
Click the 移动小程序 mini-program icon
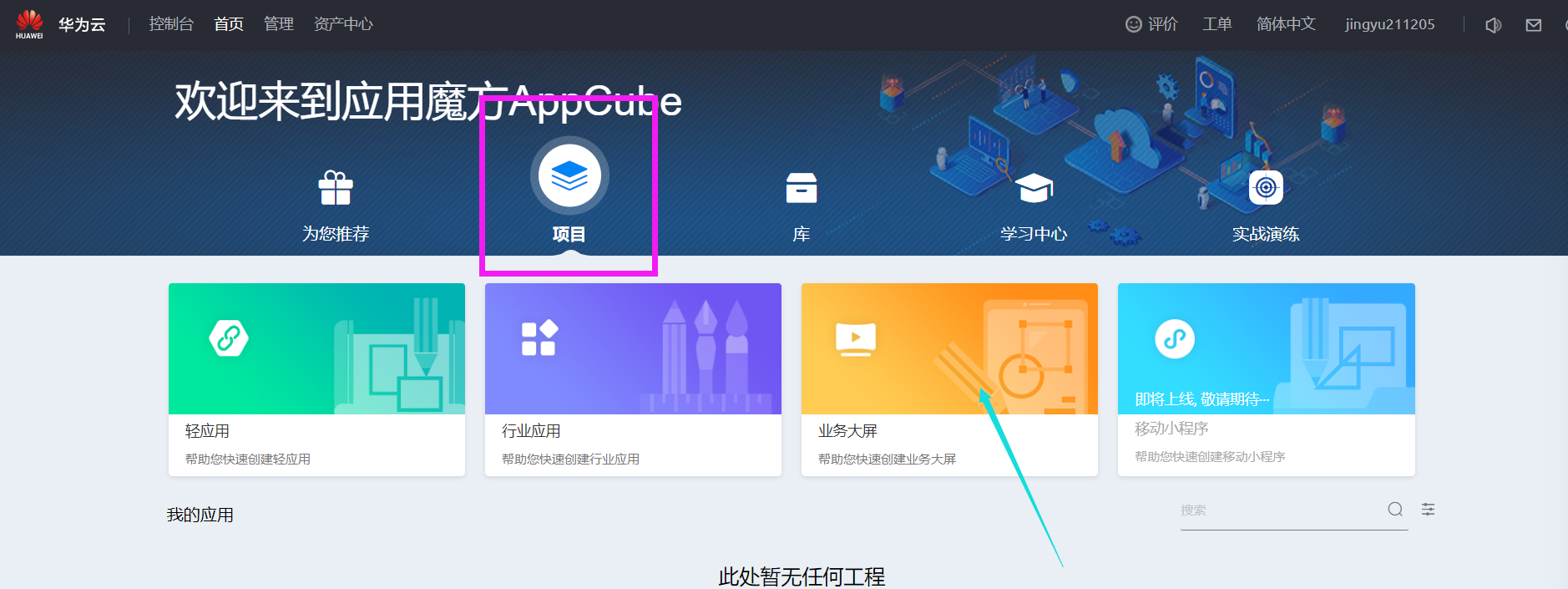point(1175,338)
